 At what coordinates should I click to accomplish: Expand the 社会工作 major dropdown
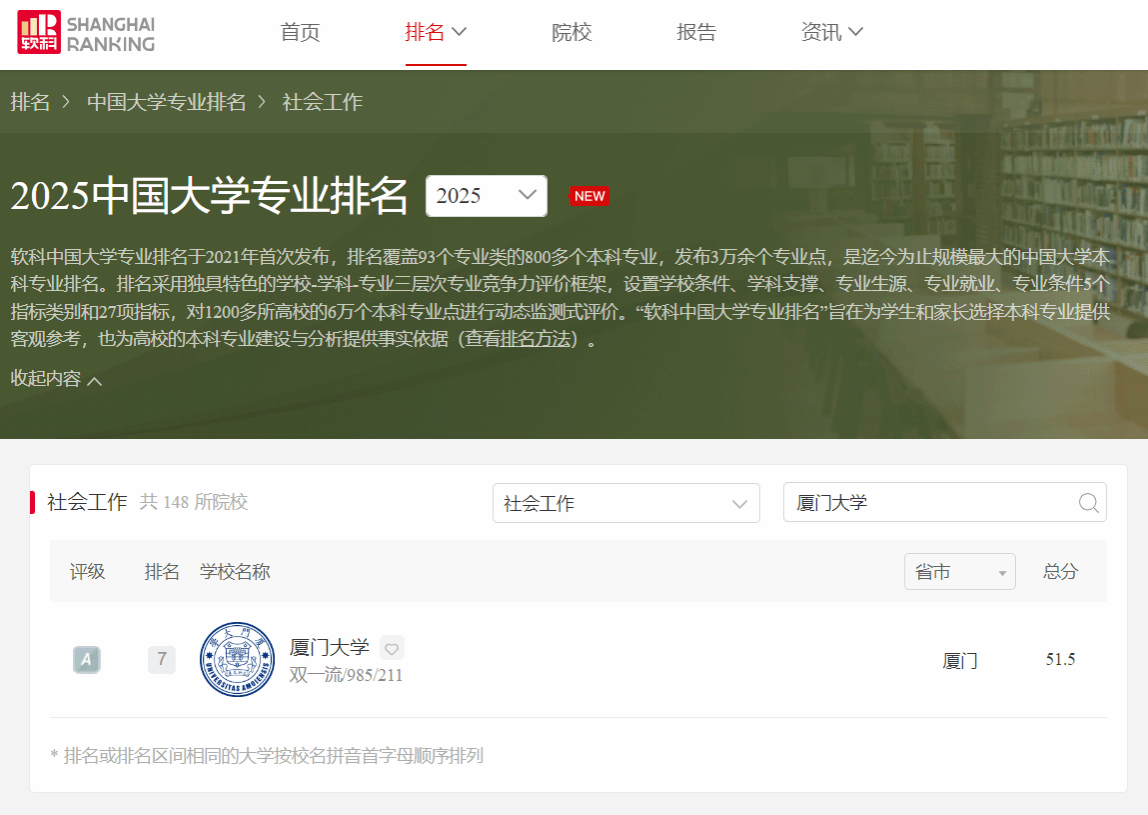pyautogui.click(x=626, y=503)
